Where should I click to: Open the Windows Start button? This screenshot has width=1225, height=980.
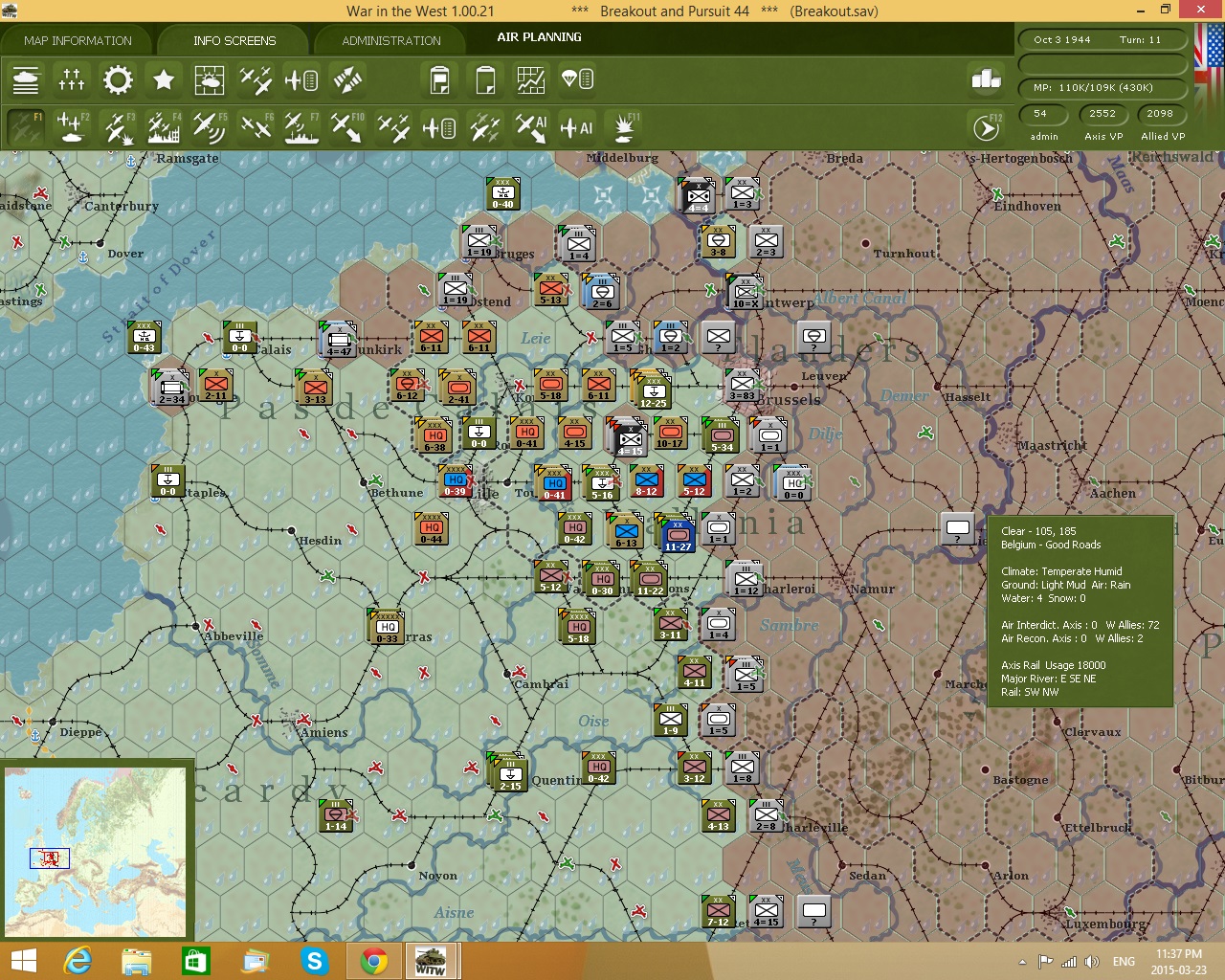tap(23, 960)
